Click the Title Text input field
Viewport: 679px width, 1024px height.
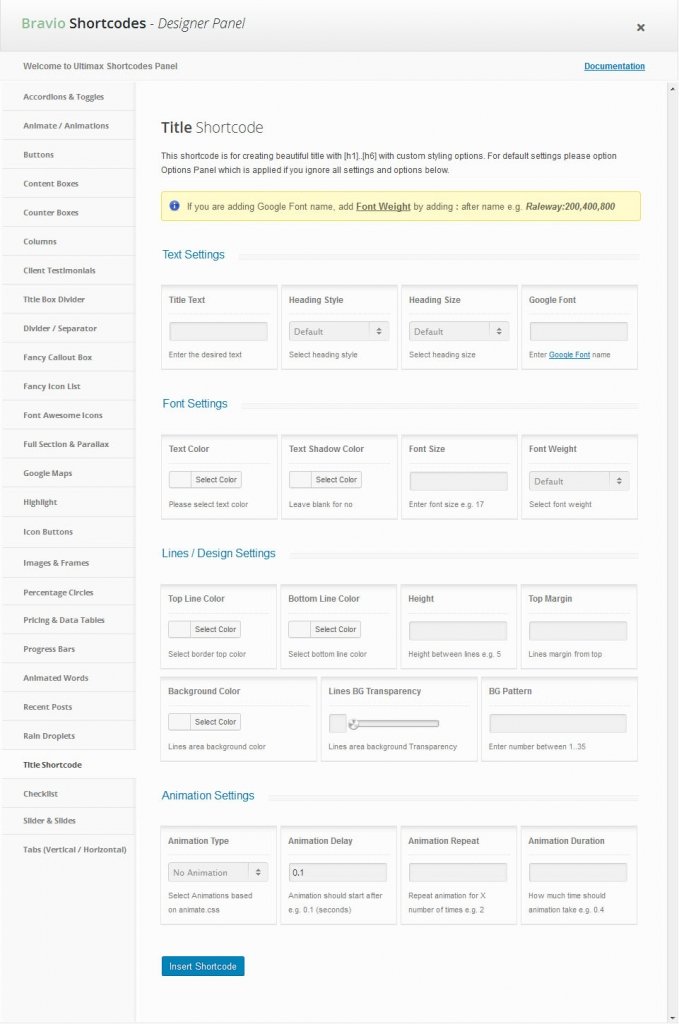click(x=218, y=331)
